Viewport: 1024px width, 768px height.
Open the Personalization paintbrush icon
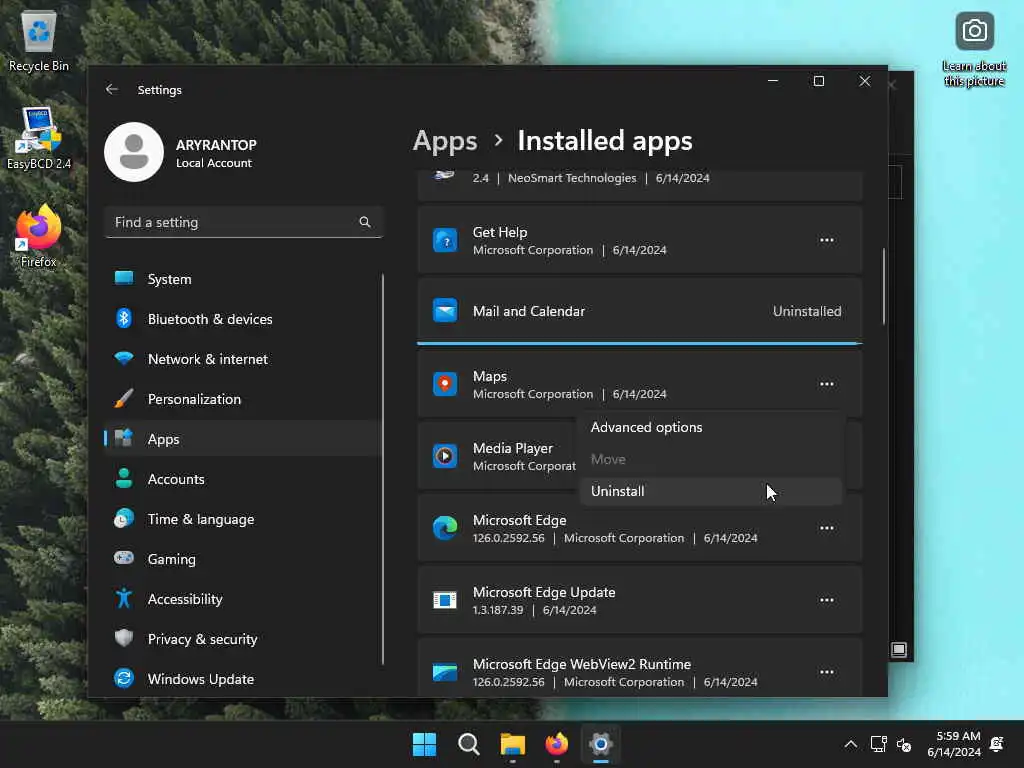click(x=123, y=398)
